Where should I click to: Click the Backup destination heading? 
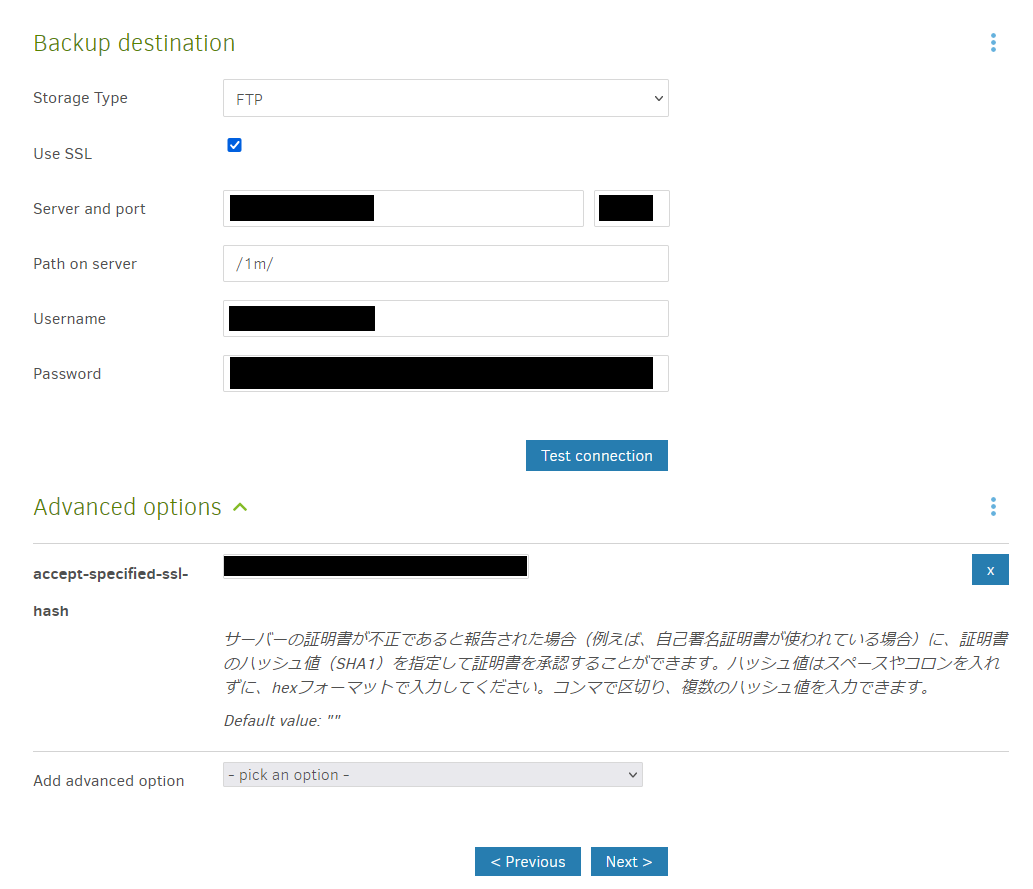point(134,43)
